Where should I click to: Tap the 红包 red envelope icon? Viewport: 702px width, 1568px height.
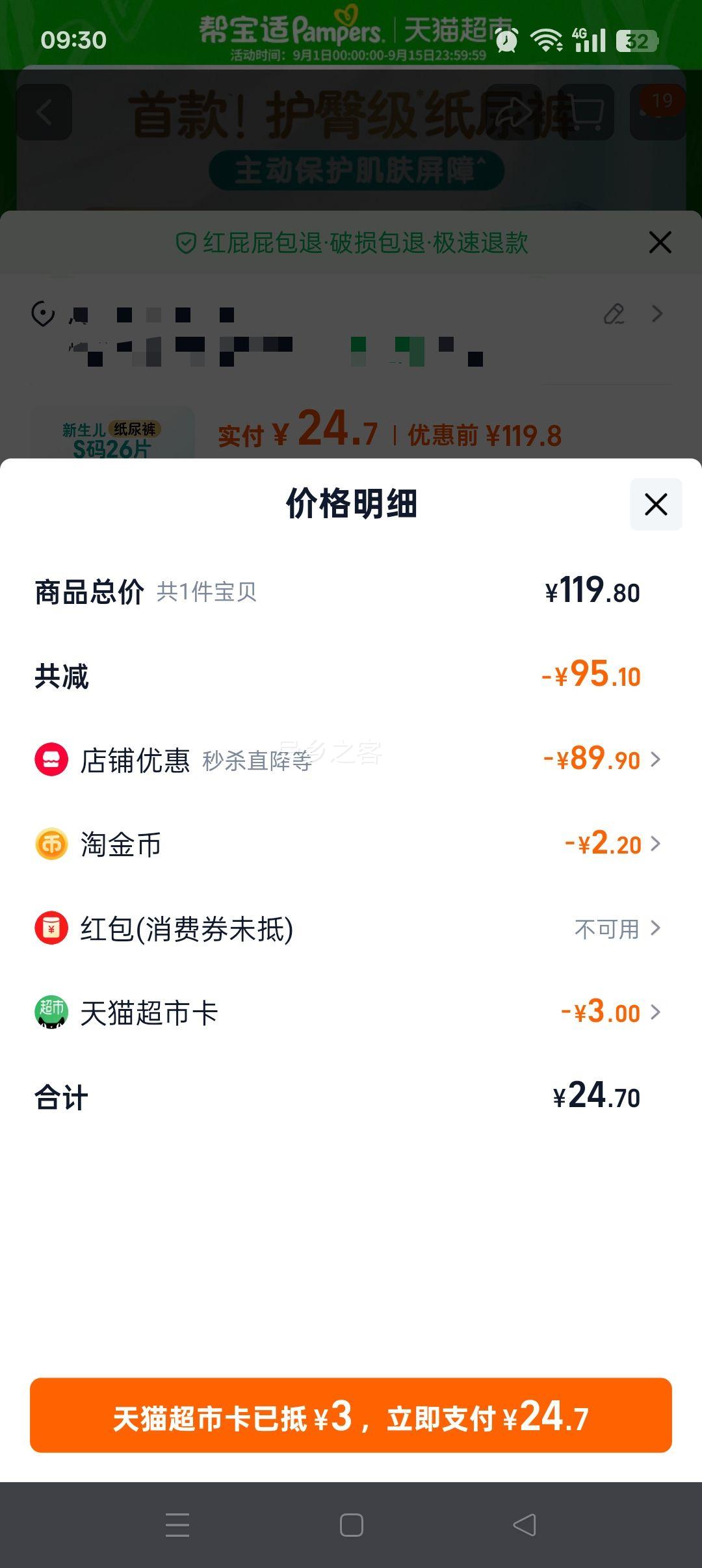51,928
